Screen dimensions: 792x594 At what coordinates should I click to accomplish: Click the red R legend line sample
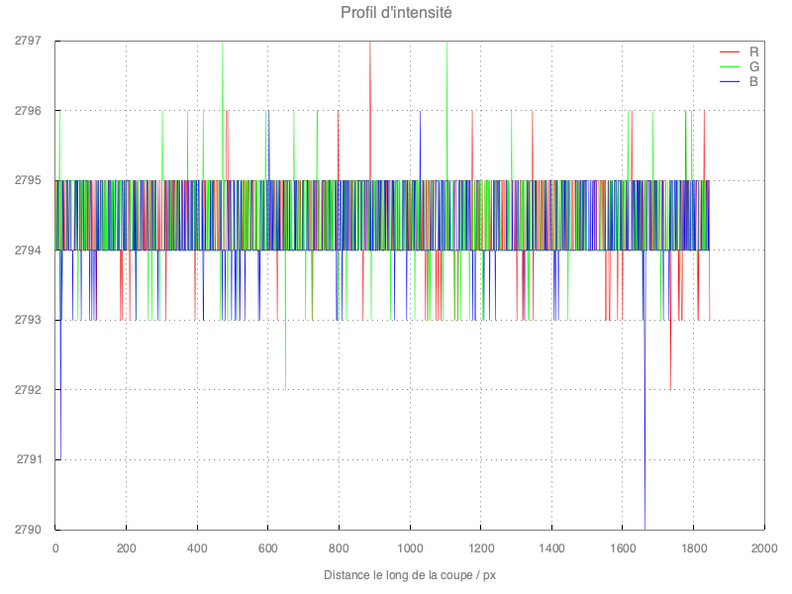pos(729,51)
